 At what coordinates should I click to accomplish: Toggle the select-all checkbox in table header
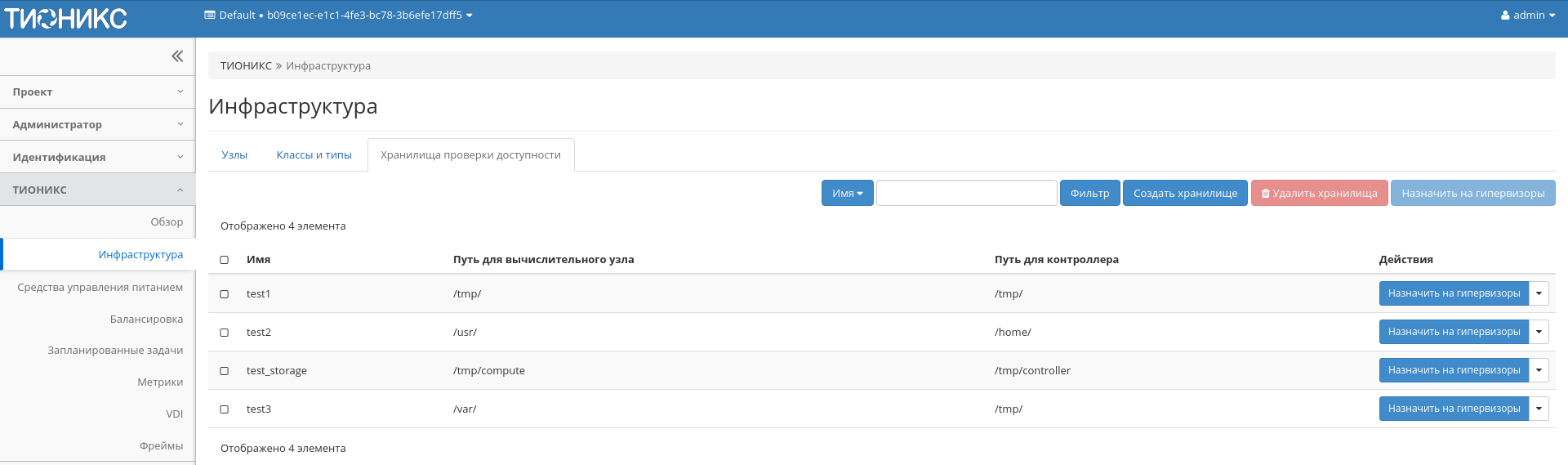[225, 260]
